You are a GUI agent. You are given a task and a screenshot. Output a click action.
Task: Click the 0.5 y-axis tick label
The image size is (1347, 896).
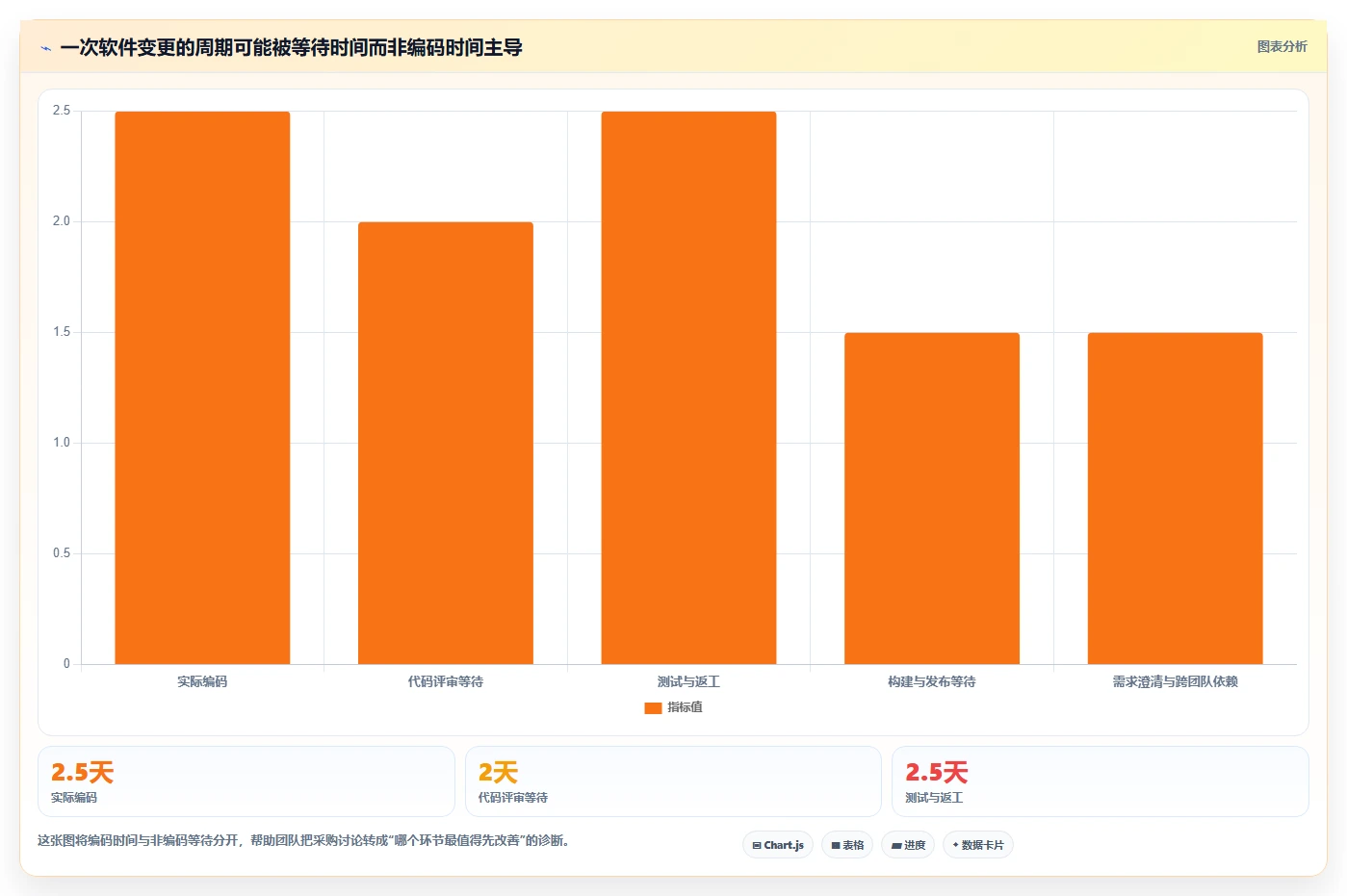pos(62,553)
